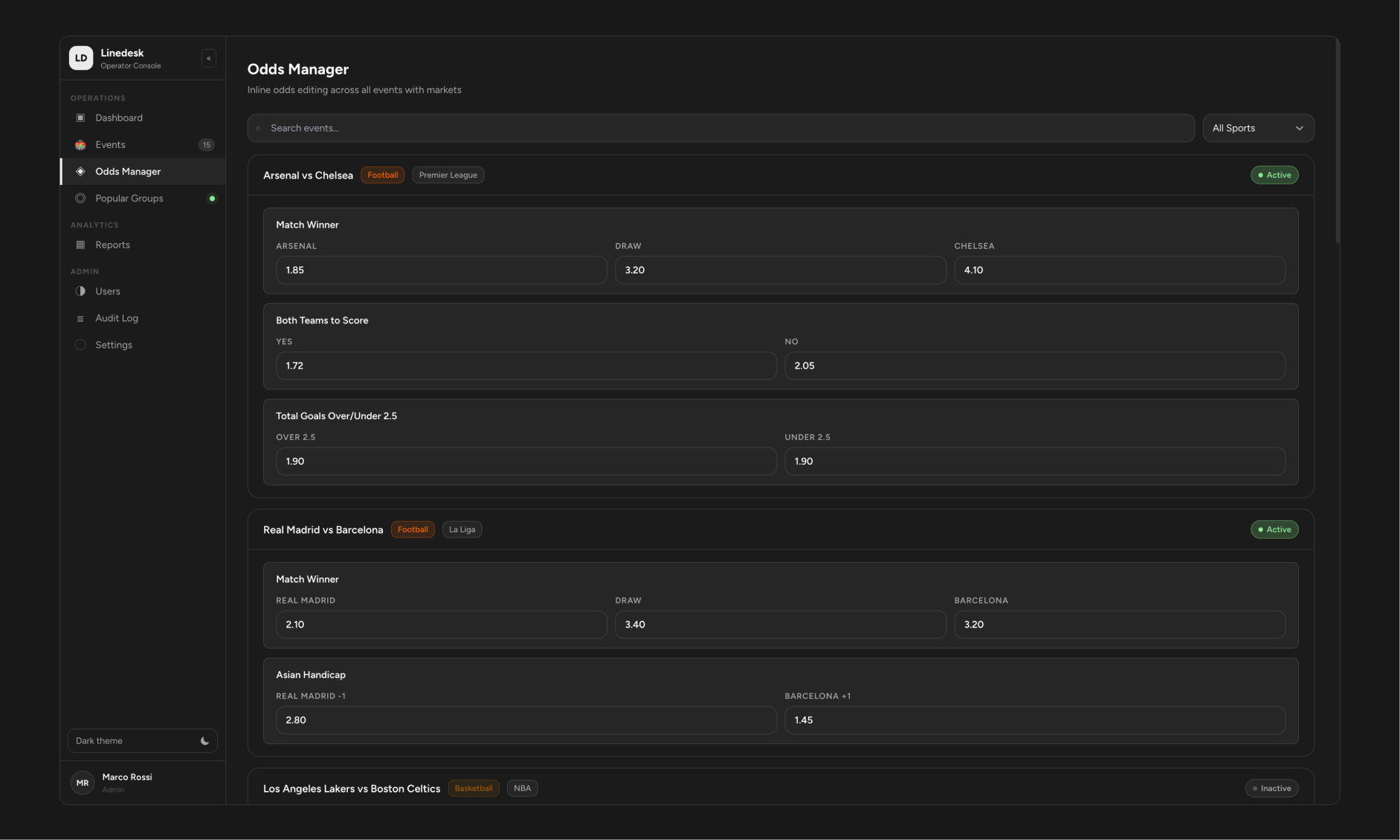Collapse the sidebar with the chevron button

(x=209, y=58)
